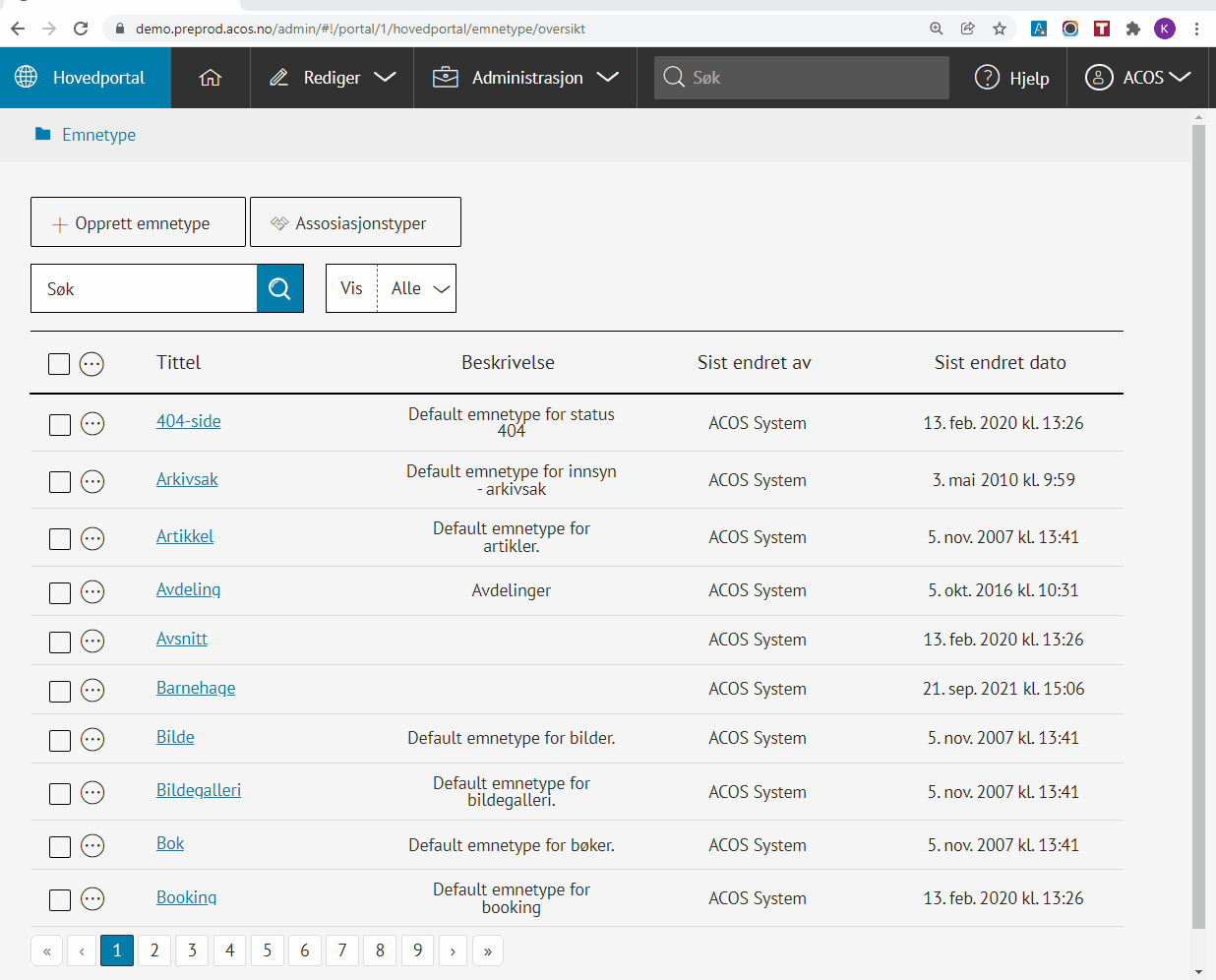
Task: Click the Opprett emnetype button
Action: click(138, 222)
